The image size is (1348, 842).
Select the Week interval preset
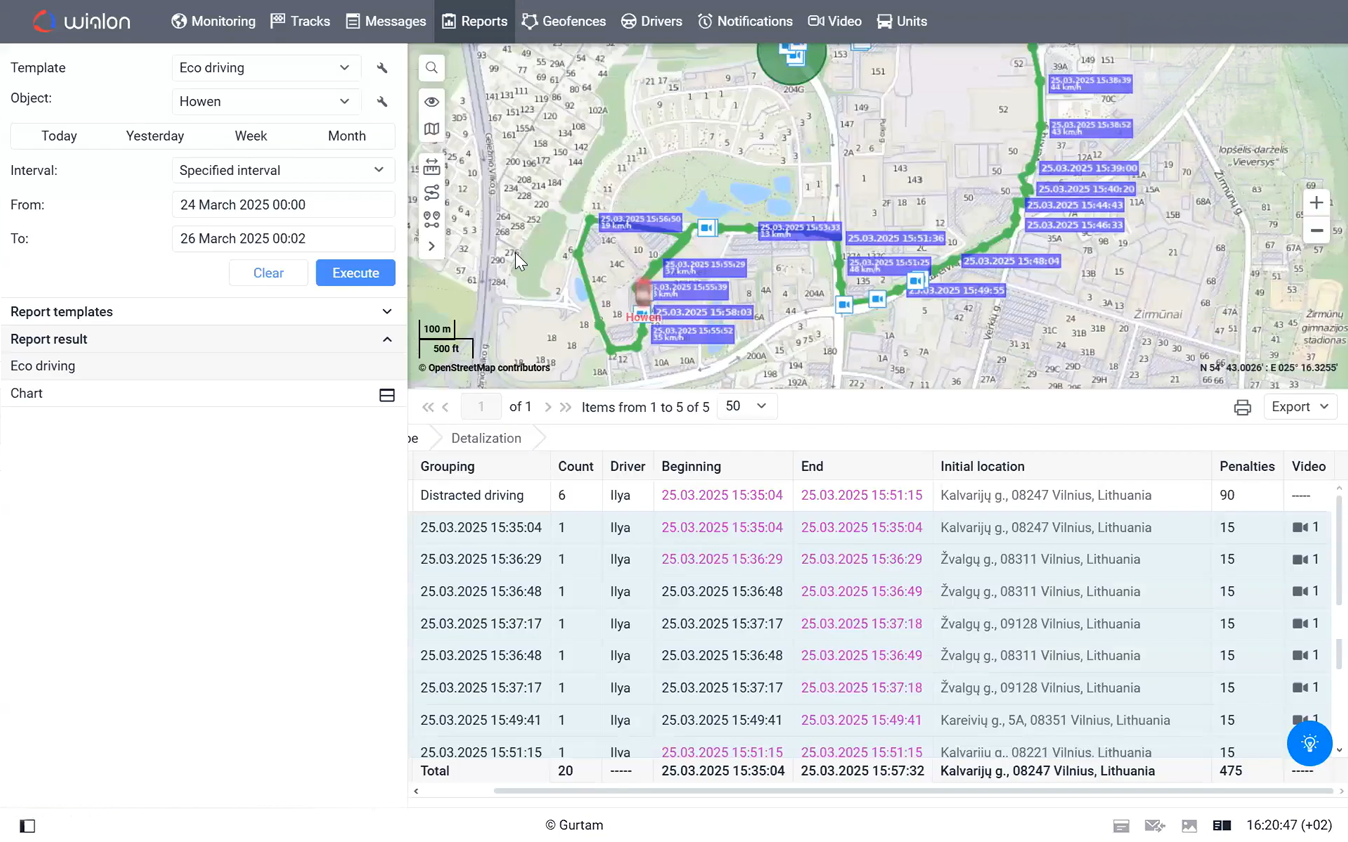251,136
